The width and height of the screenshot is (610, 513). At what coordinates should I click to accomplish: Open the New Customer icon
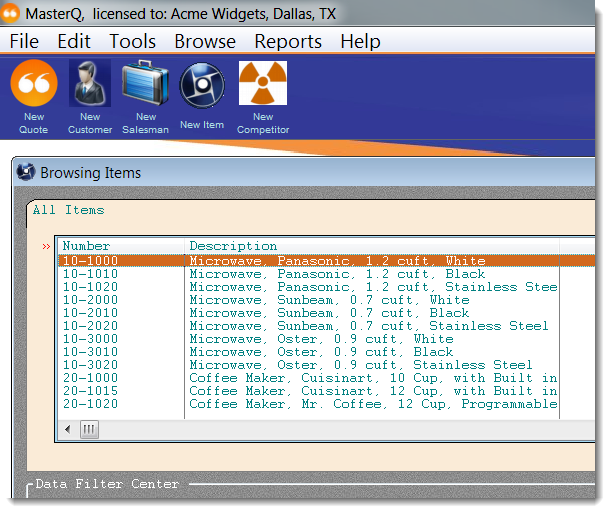pos(90,84)
